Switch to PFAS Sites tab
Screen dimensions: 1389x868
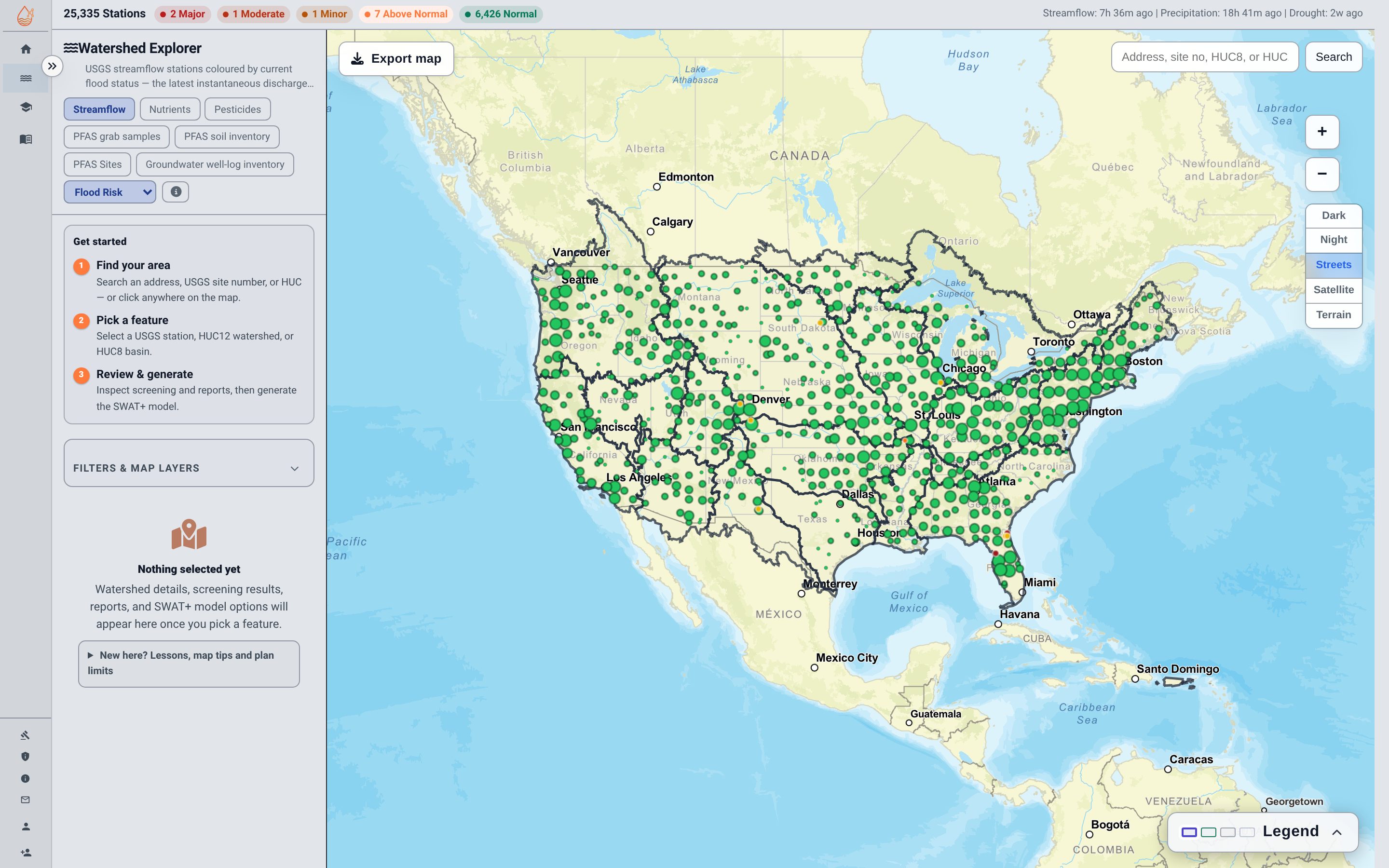pyautogui.click(x=97, y=164)
